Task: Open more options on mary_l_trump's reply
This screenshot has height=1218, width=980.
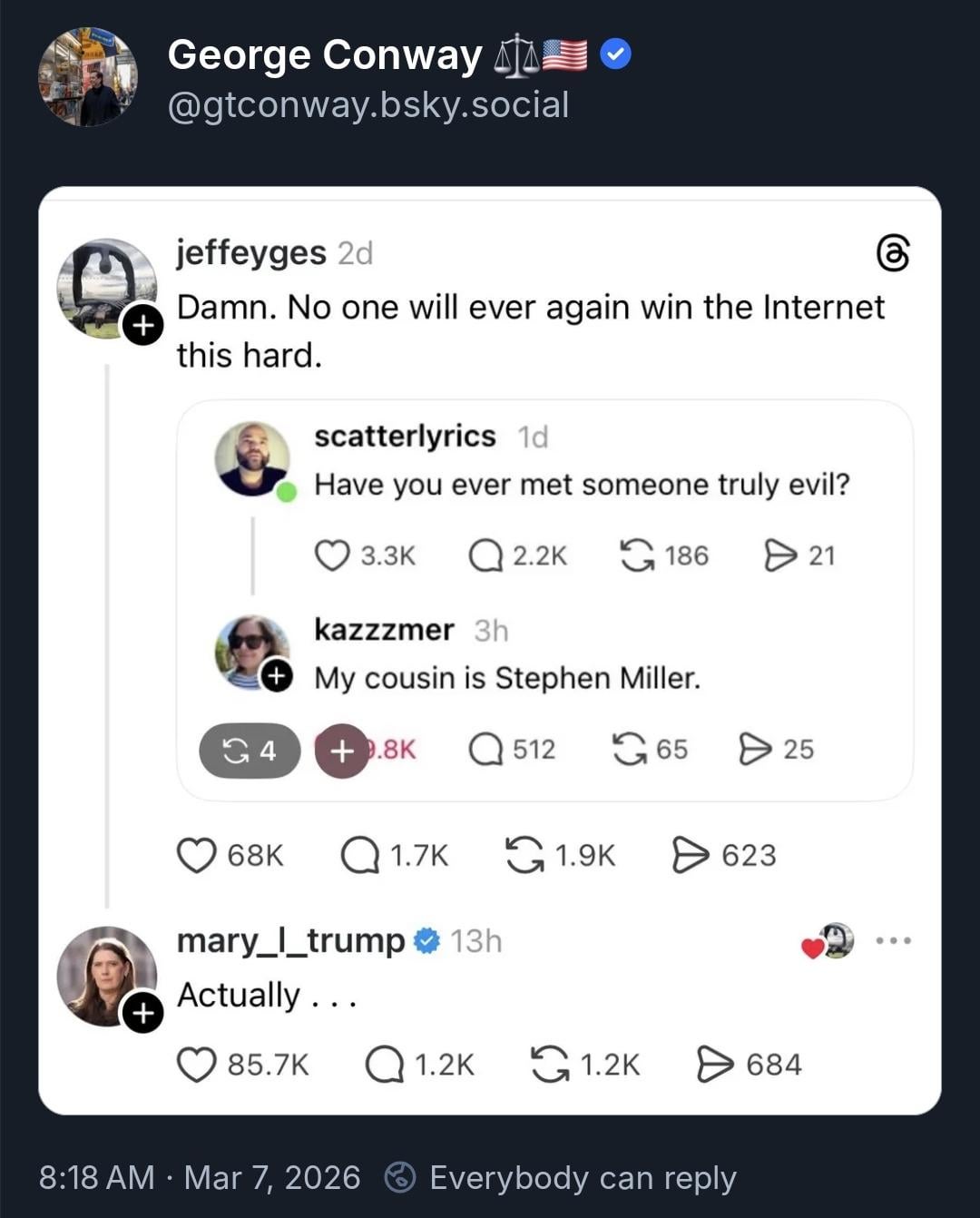Action: click(x=894, y=941)
